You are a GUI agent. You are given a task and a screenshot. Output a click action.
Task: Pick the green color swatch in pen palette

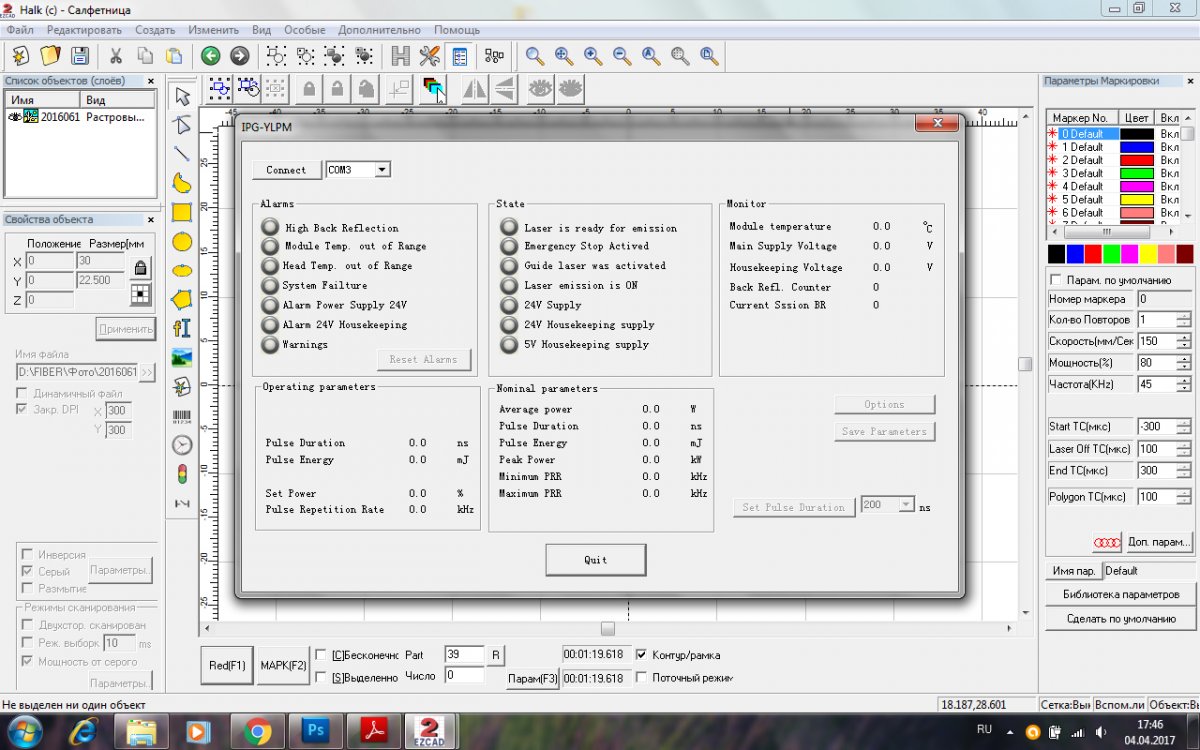[1111, 254]
